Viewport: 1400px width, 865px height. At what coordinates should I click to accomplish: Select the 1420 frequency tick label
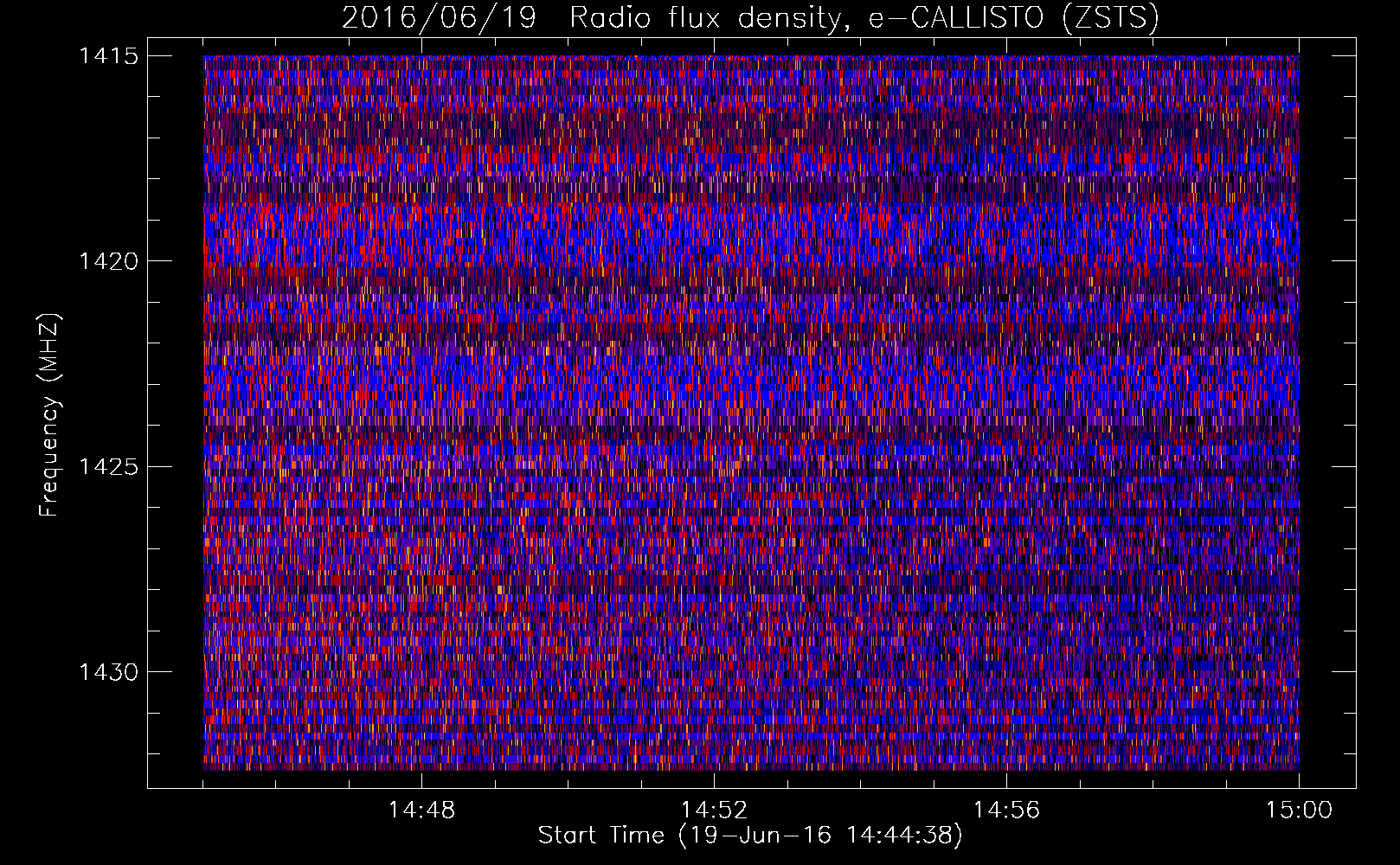tap(109, 261)
